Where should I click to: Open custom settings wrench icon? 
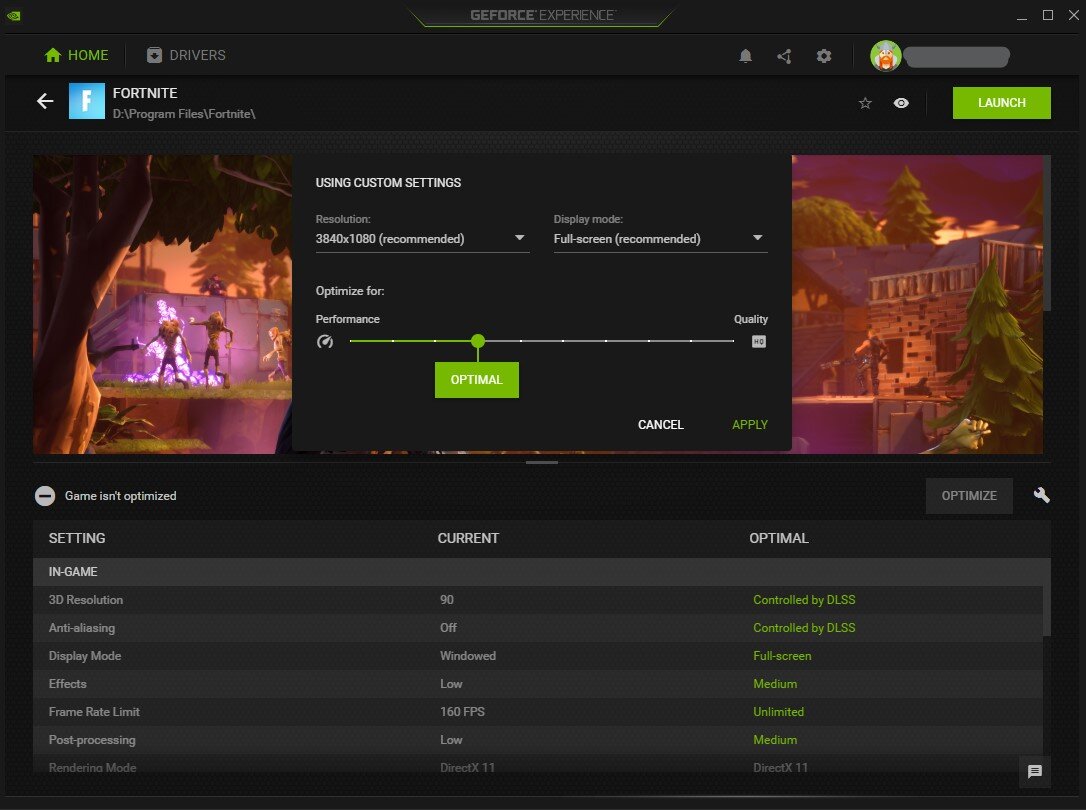(x=1041, y=495)
